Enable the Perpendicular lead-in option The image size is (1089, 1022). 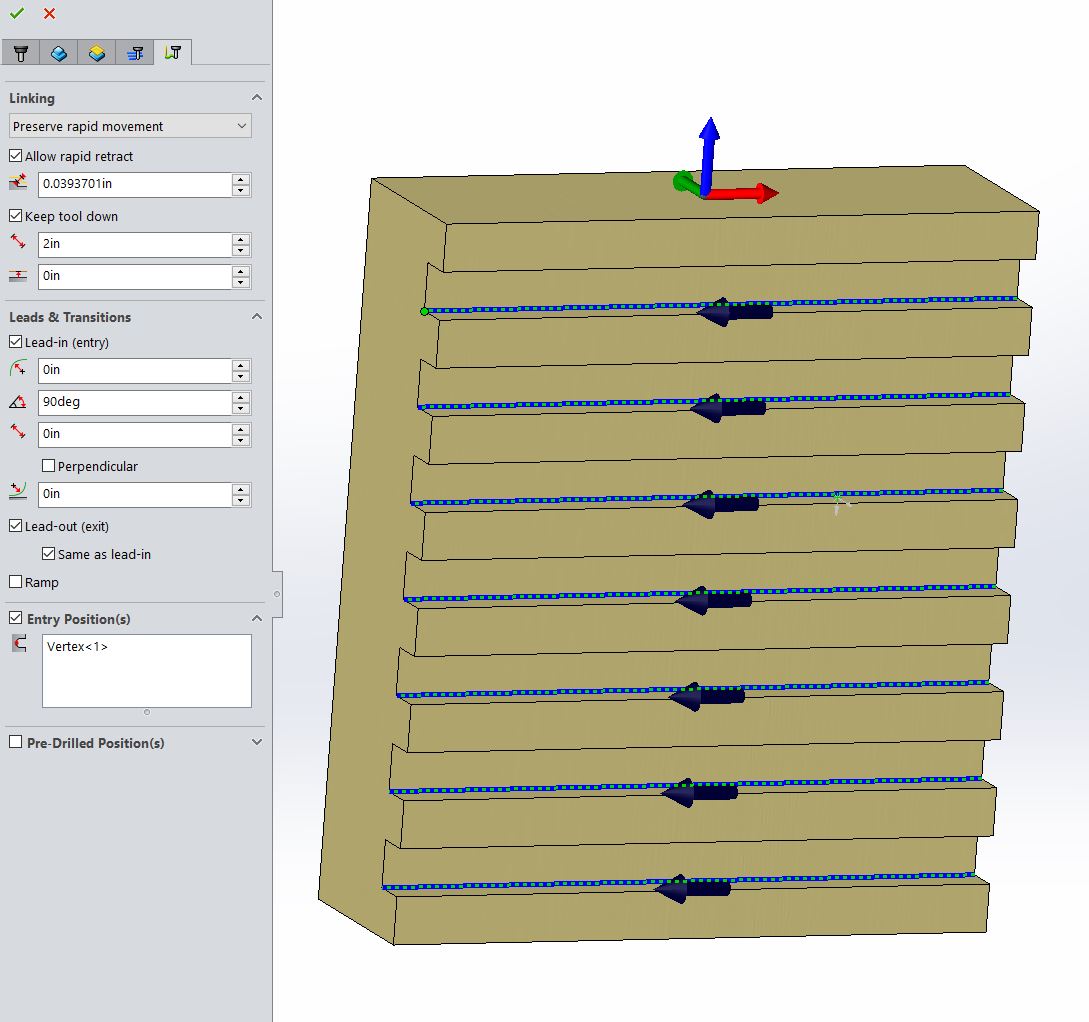click(47, 466)
